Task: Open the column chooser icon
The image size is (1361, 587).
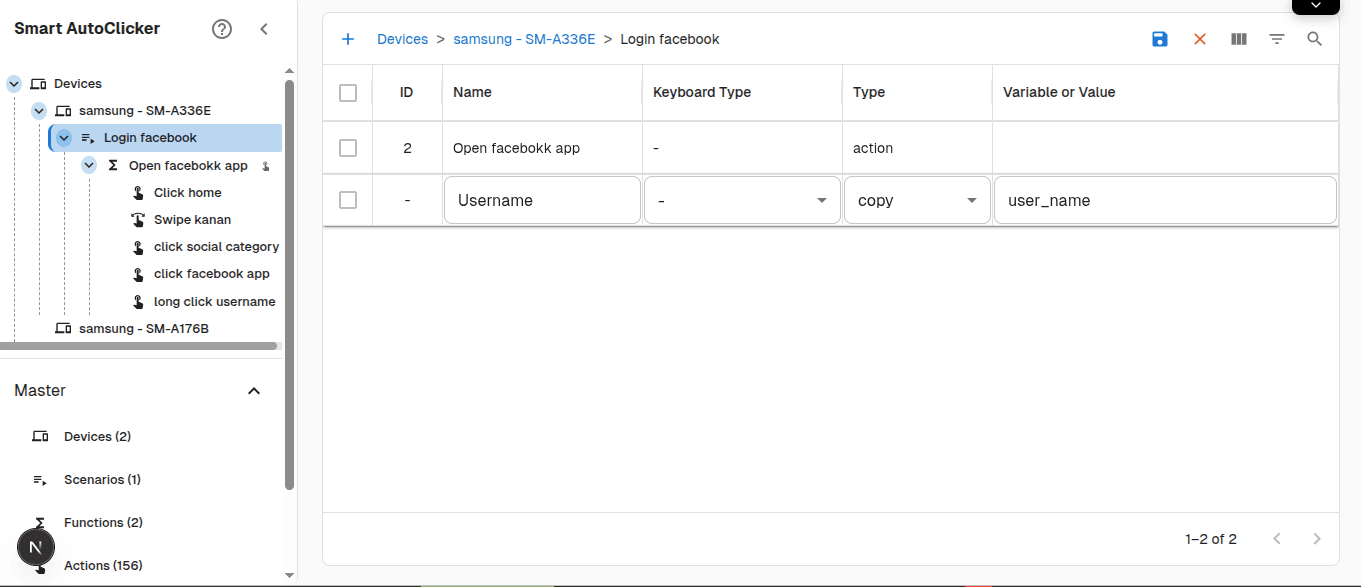Action: tap(1239, 39)
